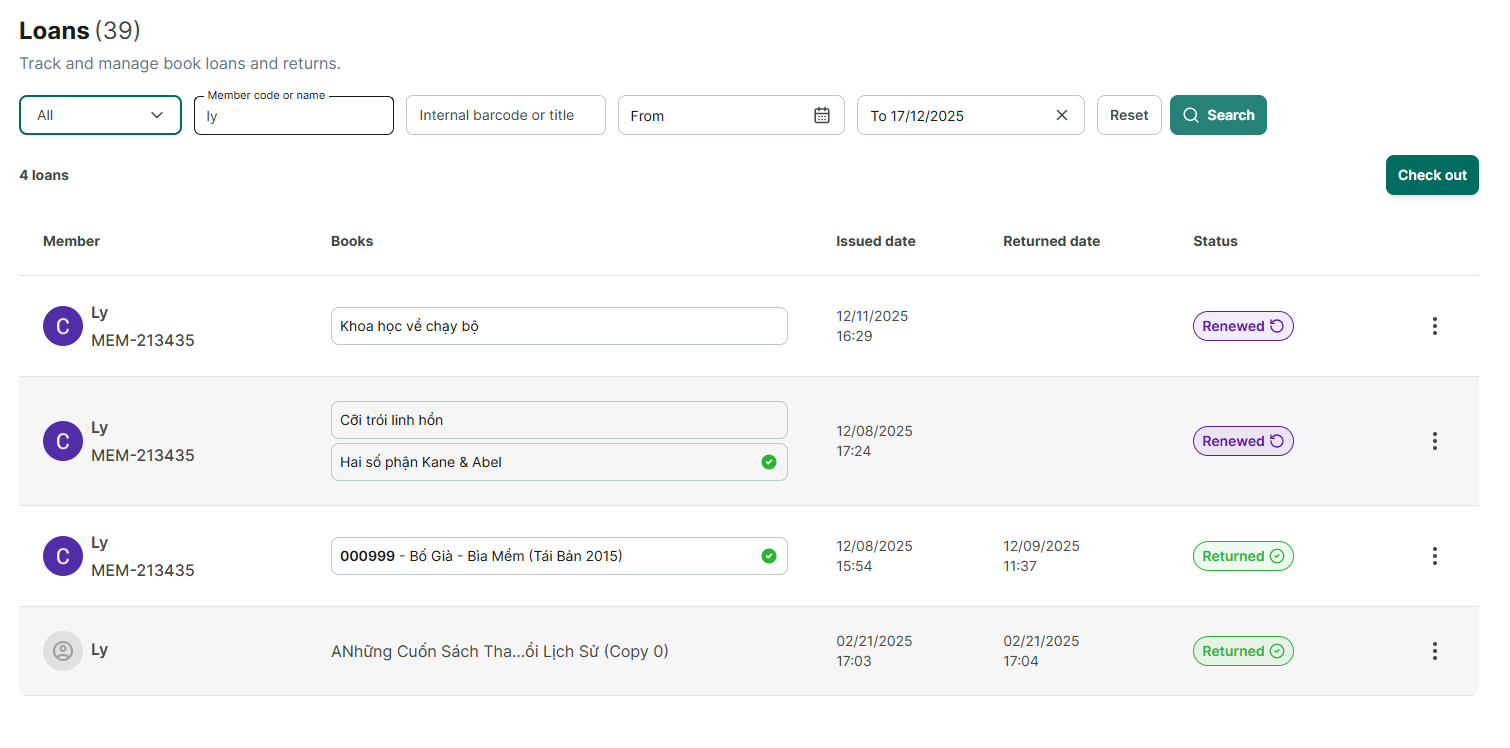Click the avatar in Bố Già row
Image resolution: width=1510 pixels, height=748 pixels.
point(63,556)
